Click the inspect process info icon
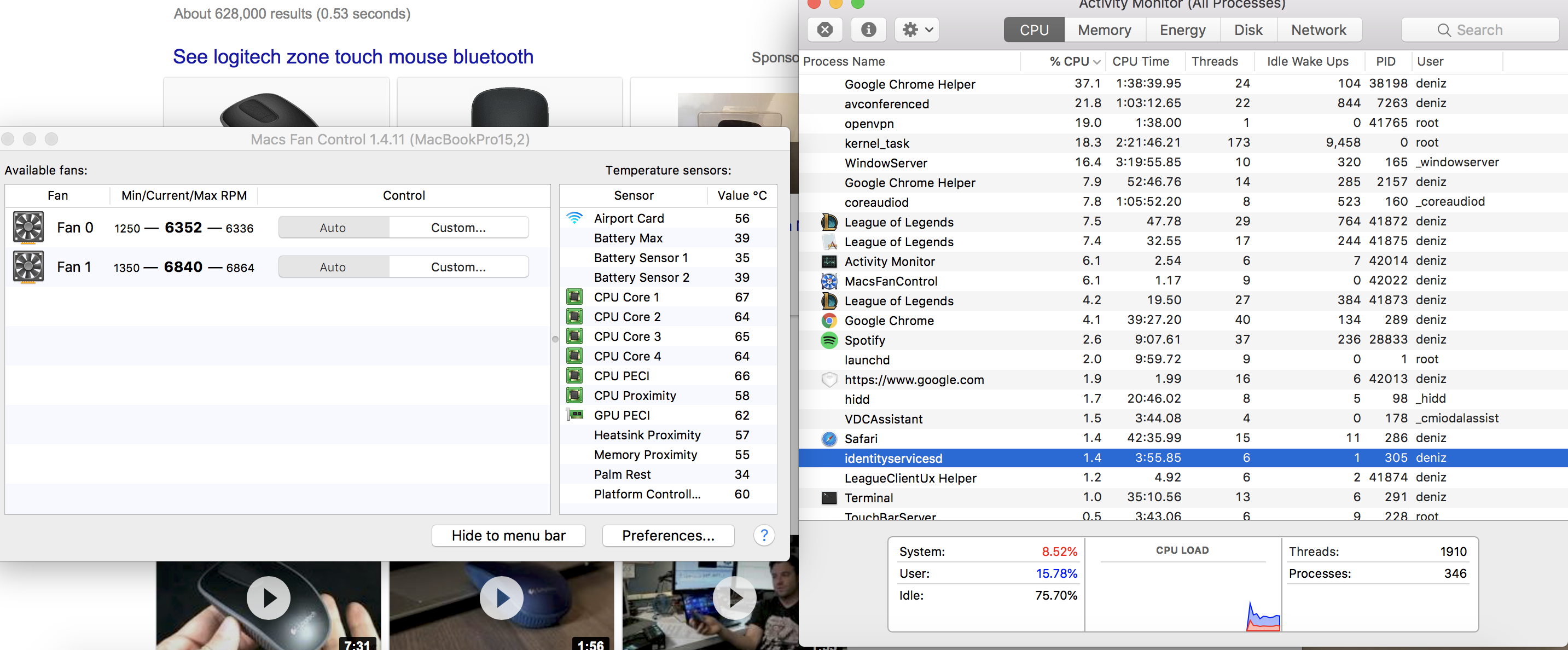 [x=868, y=30]
